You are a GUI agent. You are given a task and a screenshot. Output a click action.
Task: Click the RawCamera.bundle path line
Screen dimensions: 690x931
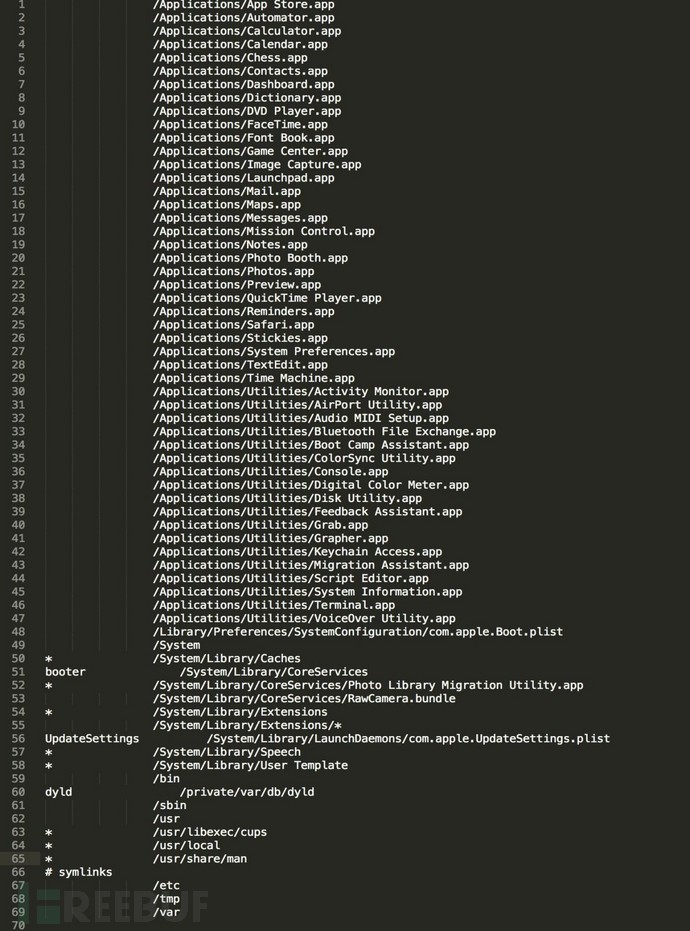click(x=304, y=699)
